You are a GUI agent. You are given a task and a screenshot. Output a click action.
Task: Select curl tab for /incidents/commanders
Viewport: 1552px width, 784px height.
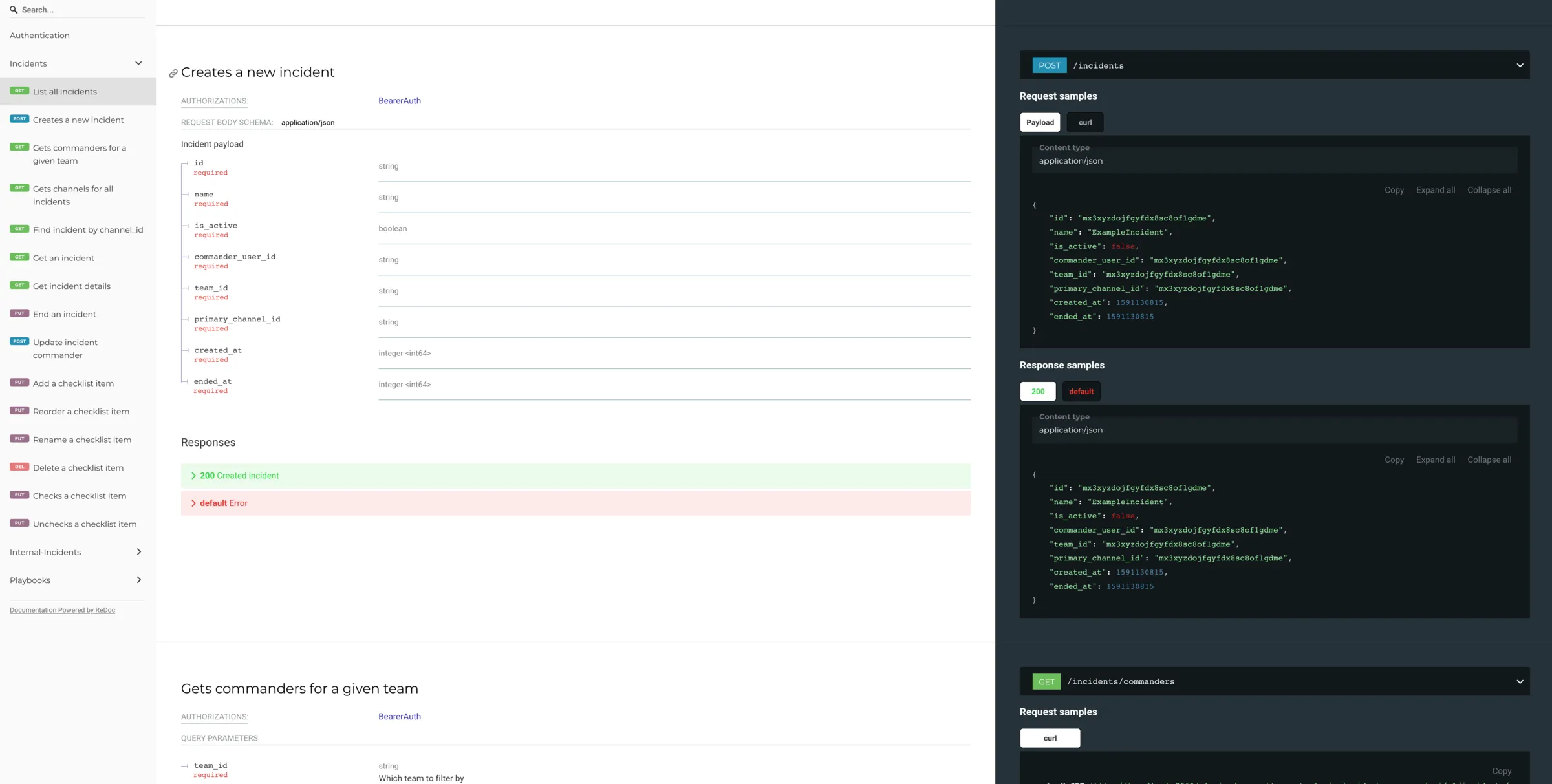pyautogui.click(x=1050, y=738)
